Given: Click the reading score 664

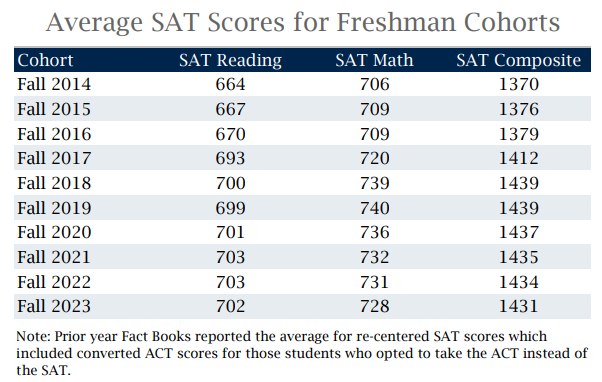Looking at the screenshot, I should [230, 84].
